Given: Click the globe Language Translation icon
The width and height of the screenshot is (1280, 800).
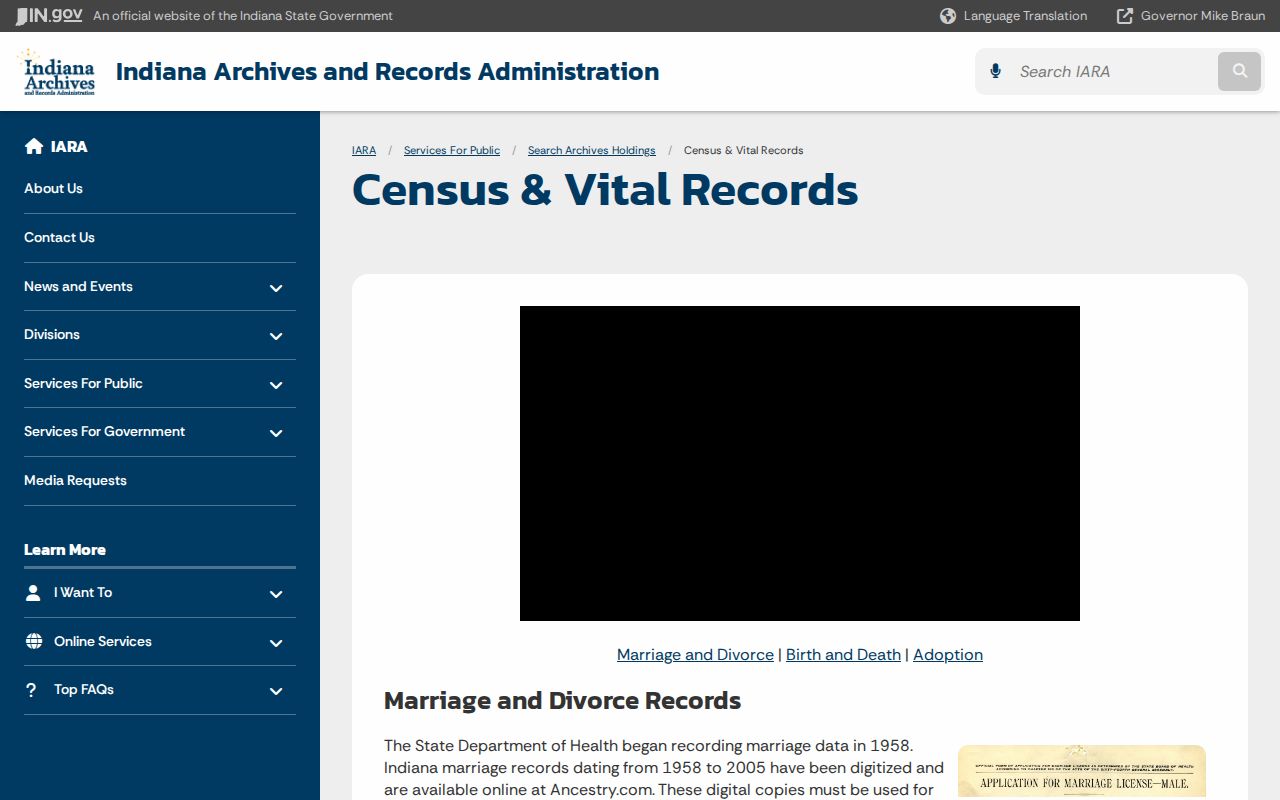Looking at the screenshot, I should (948, 16).
